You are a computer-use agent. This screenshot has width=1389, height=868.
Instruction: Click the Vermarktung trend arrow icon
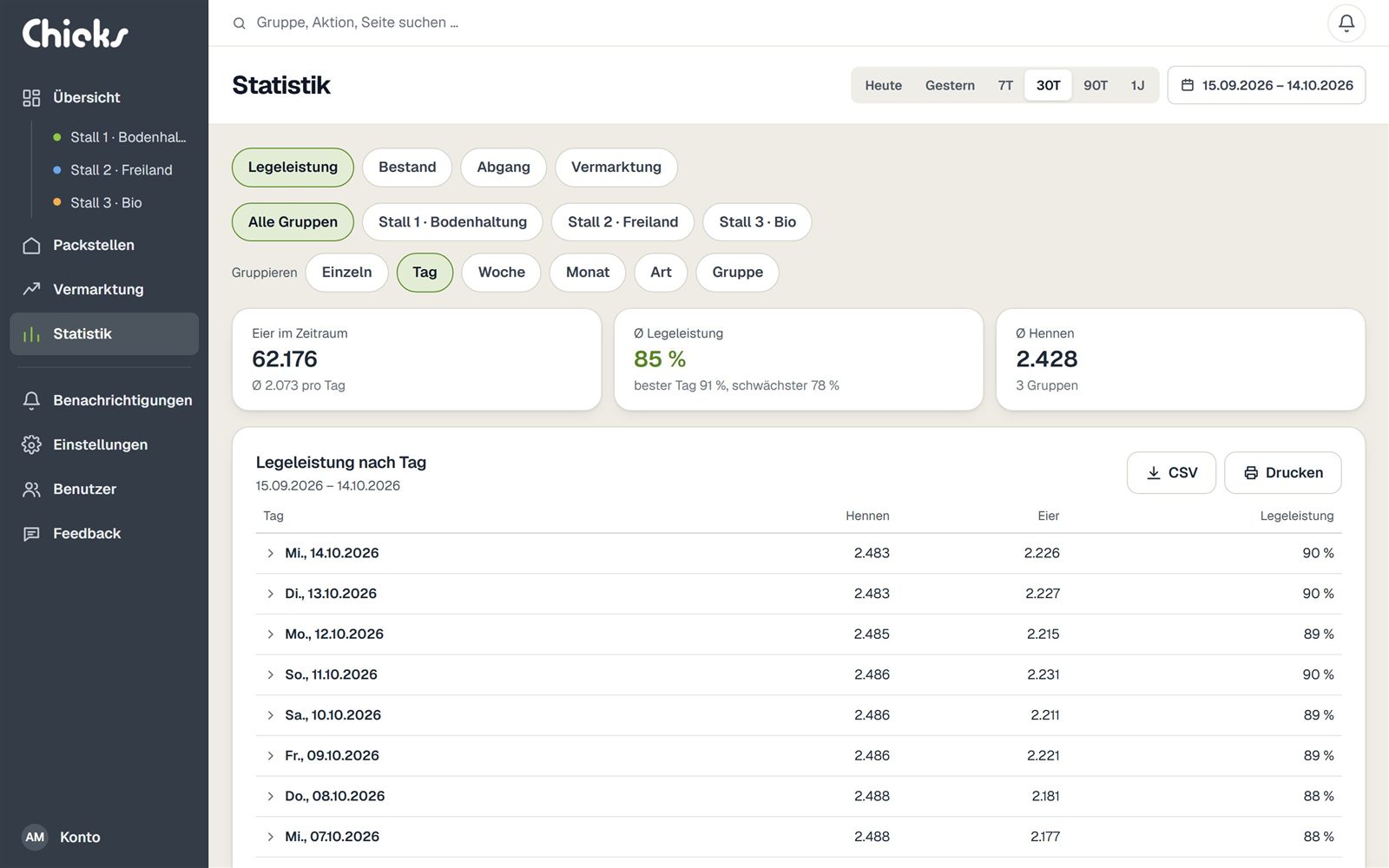[x=31, y=289]
